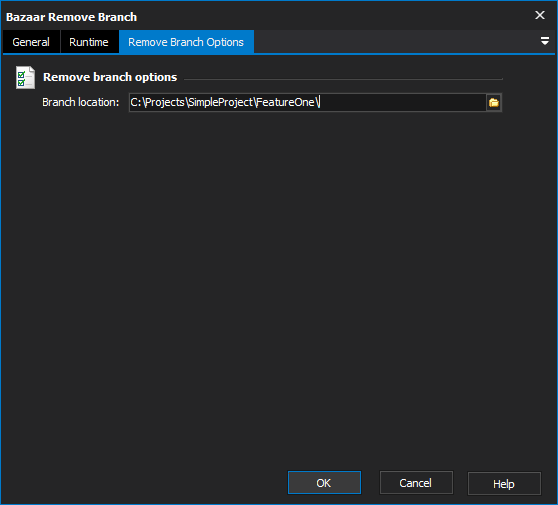The width and height of the screenshot is (558, 505).
Task: Open the tab list dropdown arrow
Action: [544, 41]
